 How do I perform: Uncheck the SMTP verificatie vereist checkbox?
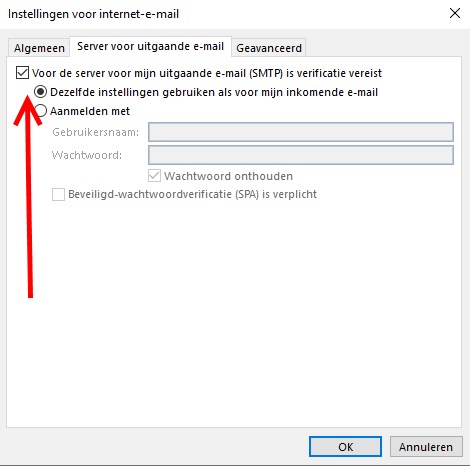(22, 73)
